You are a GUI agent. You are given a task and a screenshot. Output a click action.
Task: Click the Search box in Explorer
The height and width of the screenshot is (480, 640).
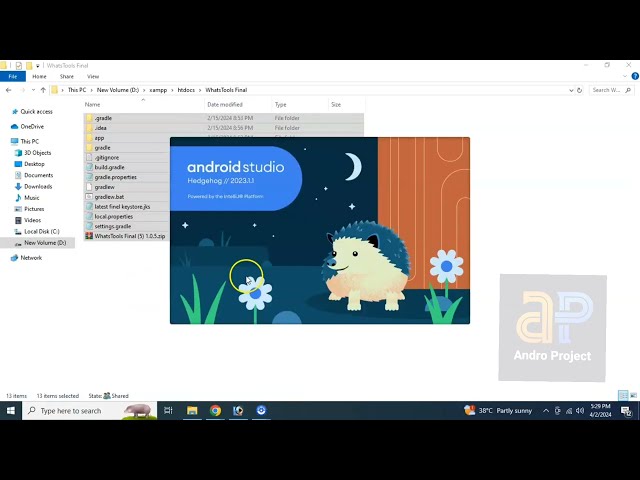[611, 90]
